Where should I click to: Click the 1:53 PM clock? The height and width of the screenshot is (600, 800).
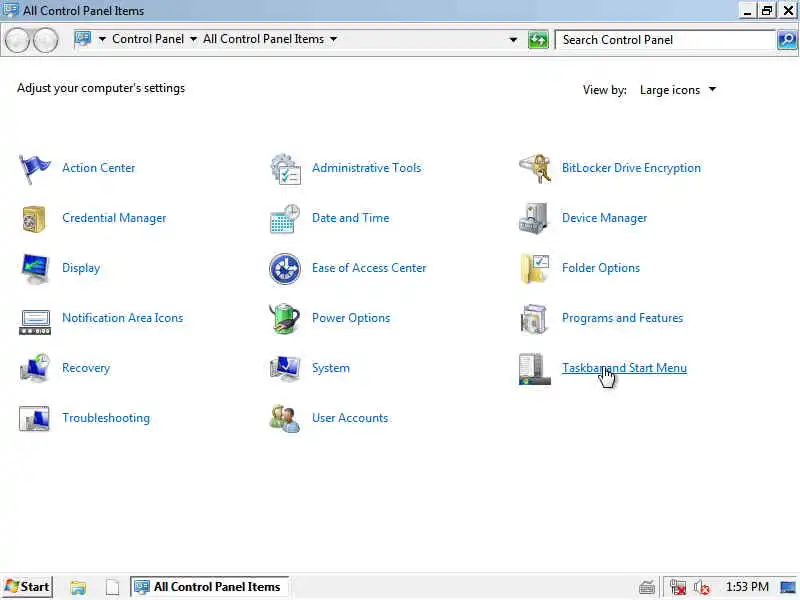[x=747, y=587]
